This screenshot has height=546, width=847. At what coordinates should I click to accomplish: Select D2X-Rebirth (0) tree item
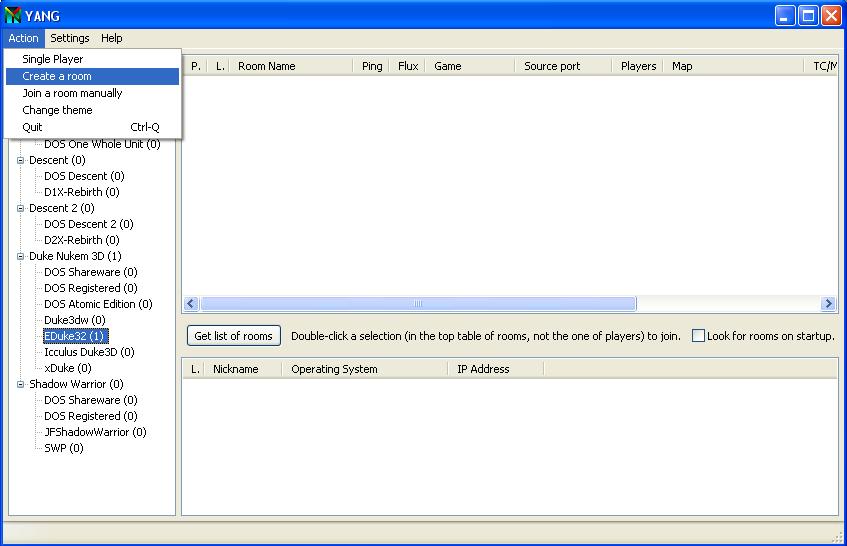(82, 240)
